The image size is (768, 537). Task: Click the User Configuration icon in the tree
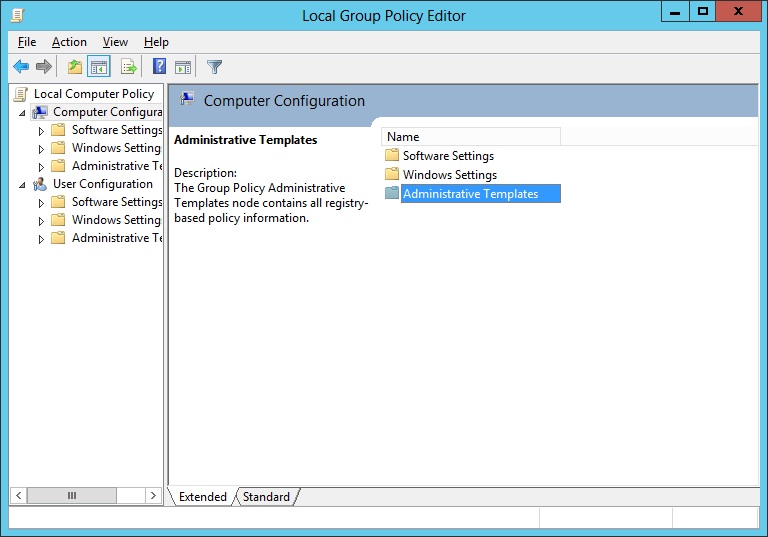40,184
